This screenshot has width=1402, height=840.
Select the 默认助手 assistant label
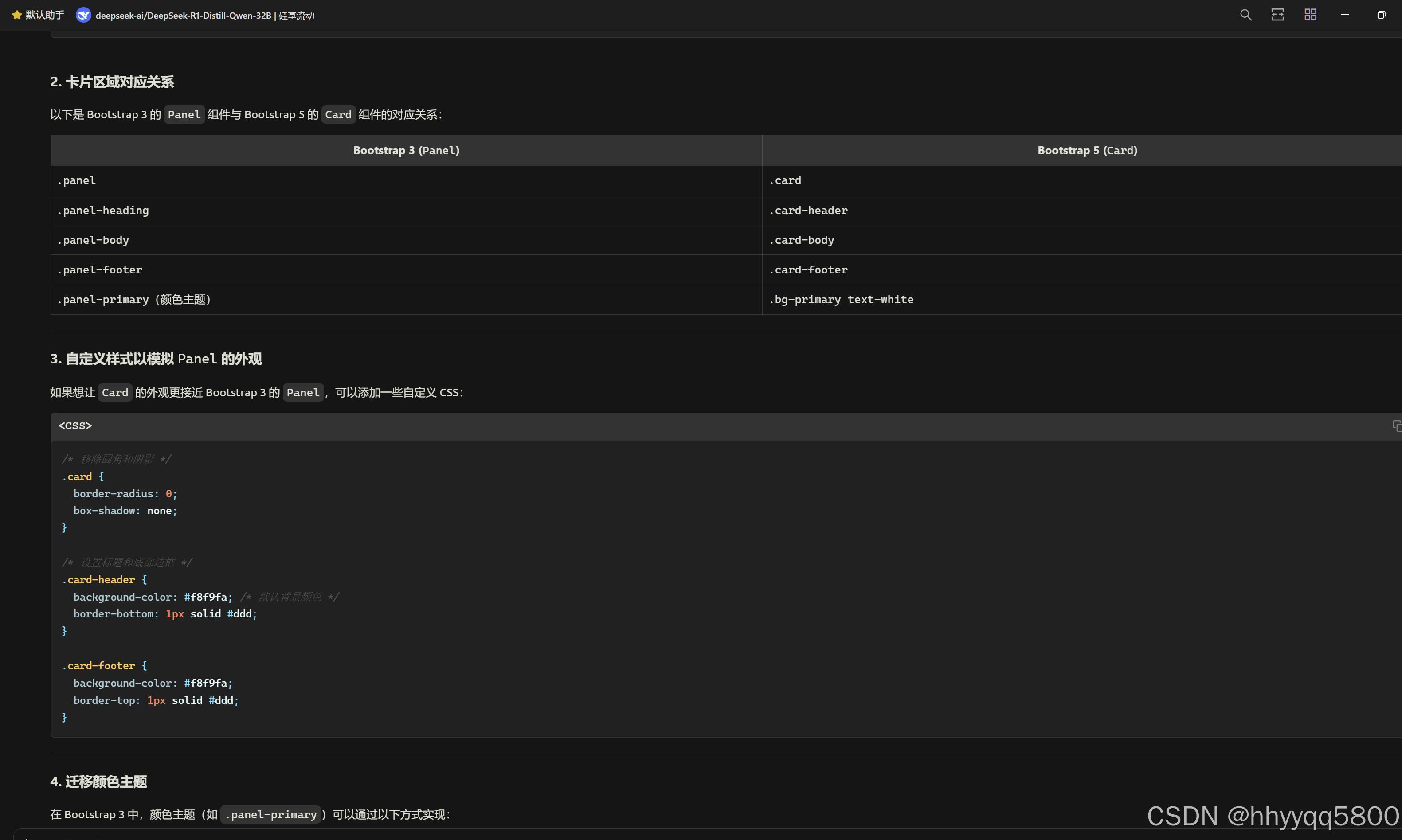45,15
